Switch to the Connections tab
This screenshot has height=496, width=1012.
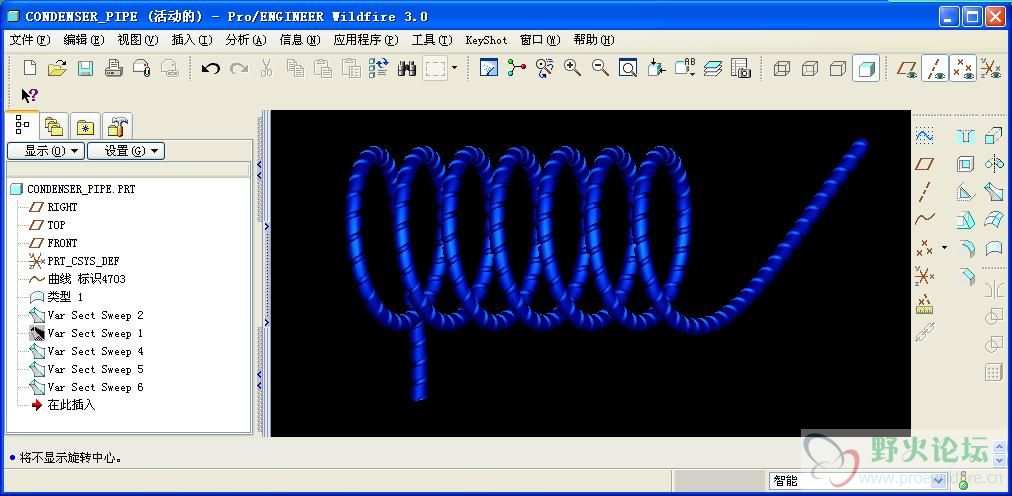[x=117, y=126]
